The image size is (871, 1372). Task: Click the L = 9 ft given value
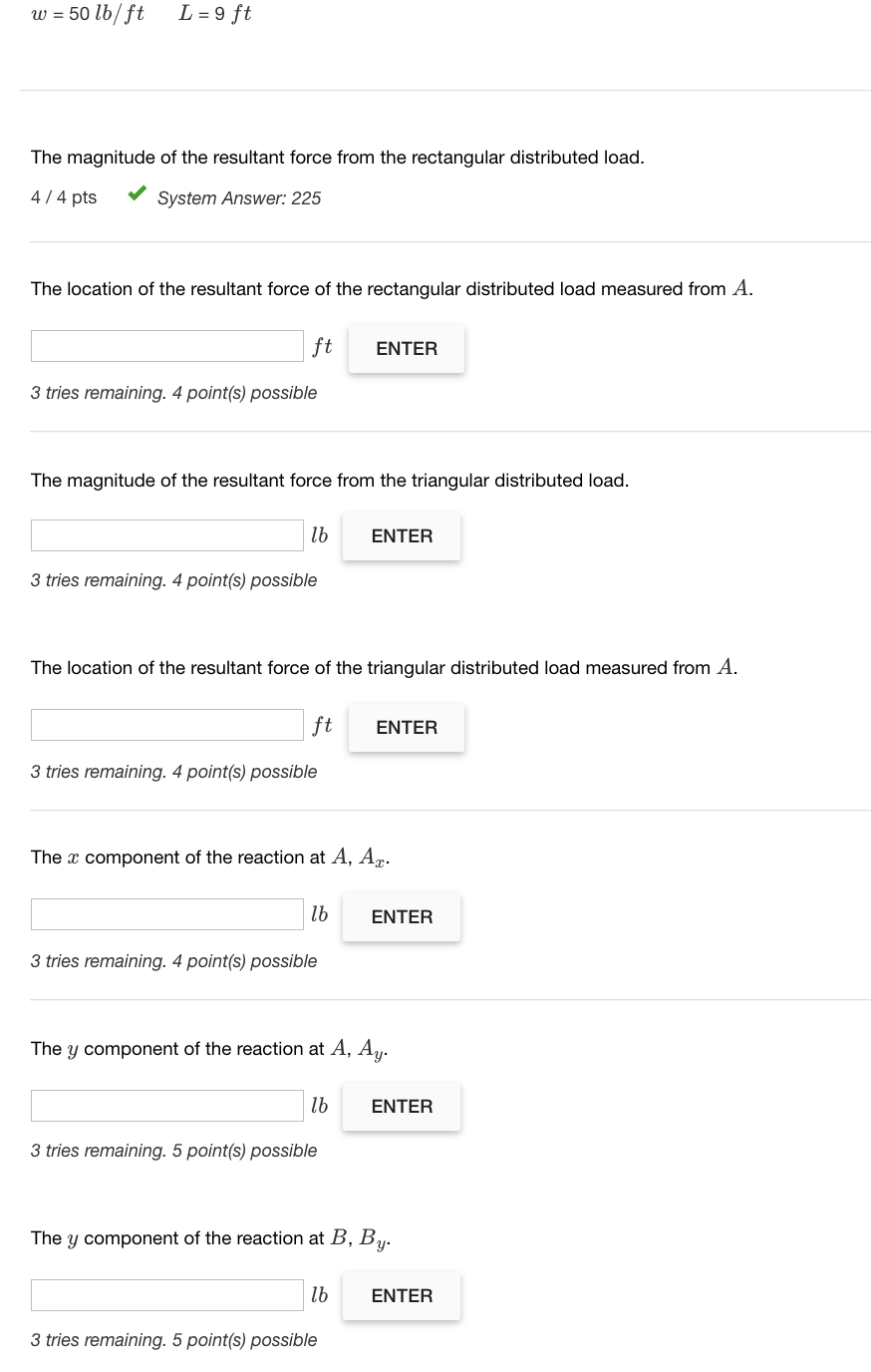point(215,14)
